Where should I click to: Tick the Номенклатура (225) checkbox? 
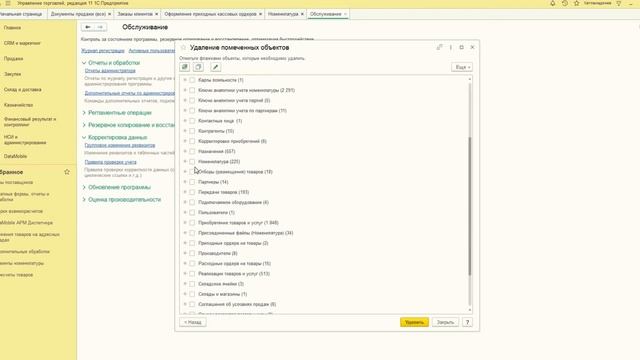[x=192, y=162]
